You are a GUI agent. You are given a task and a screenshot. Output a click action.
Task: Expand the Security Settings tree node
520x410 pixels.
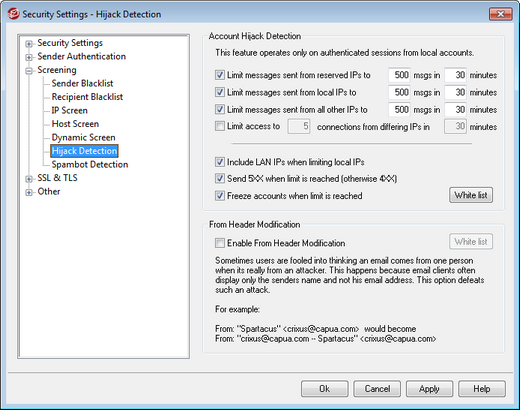(x=29, y=44)
